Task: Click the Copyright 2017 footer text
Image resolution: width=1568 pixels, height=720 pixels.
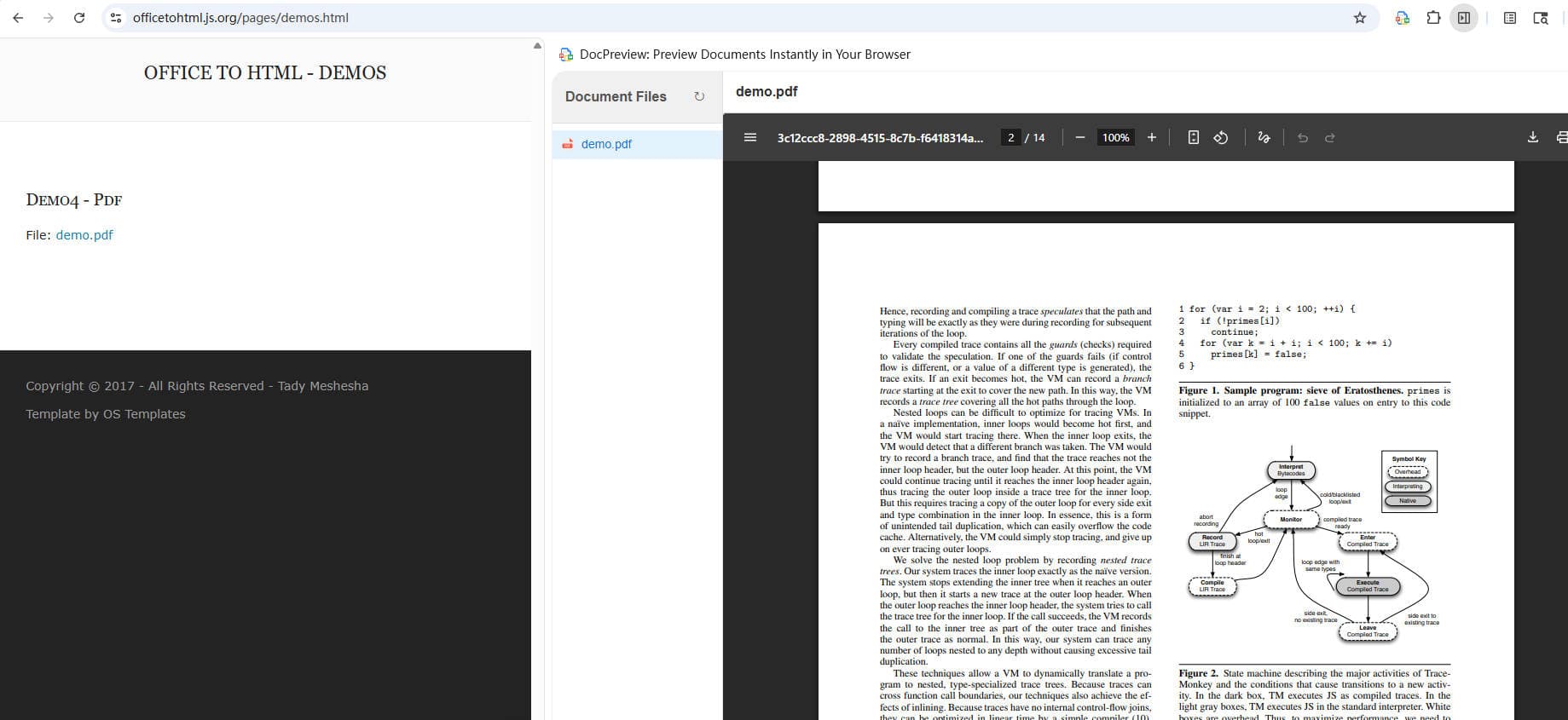Action: [197, 386]
